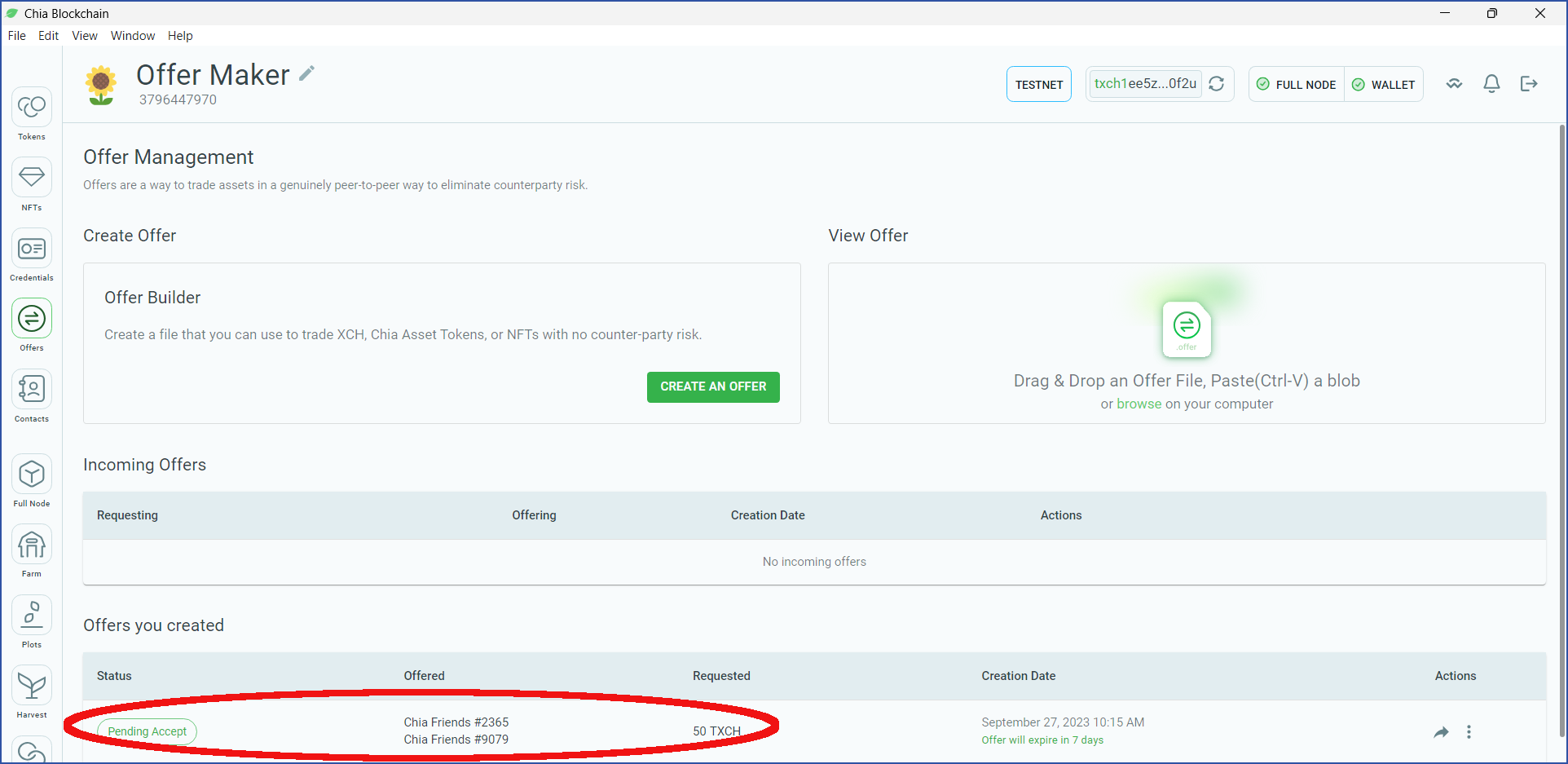
Task: Open the Edit menu
Action: pyautogui.click(x=49, y=36)
